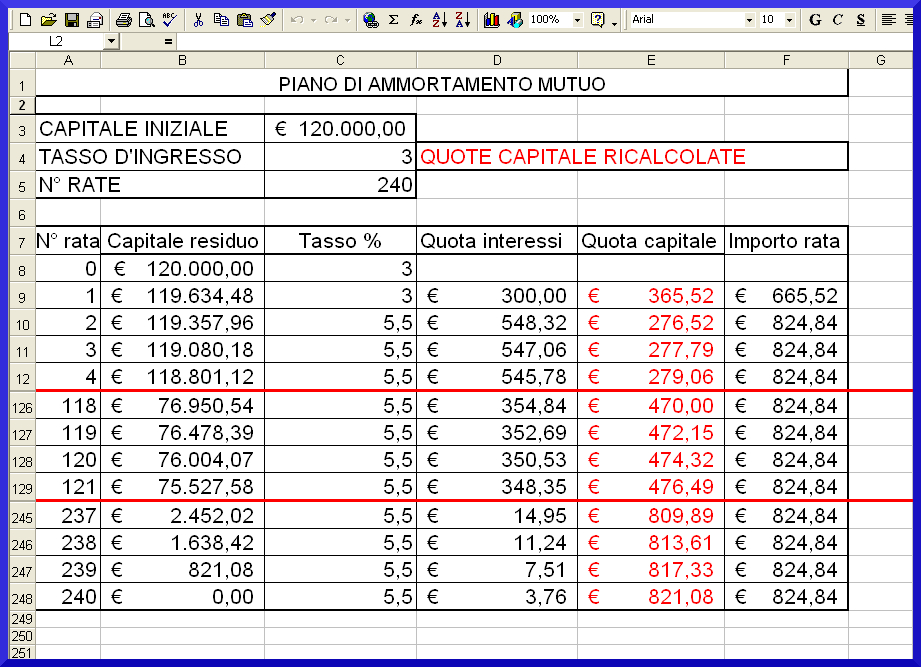This screenshot has height=667, width=921.
Task: Toggle underline formatting with S button
Action: click(860, 20)
